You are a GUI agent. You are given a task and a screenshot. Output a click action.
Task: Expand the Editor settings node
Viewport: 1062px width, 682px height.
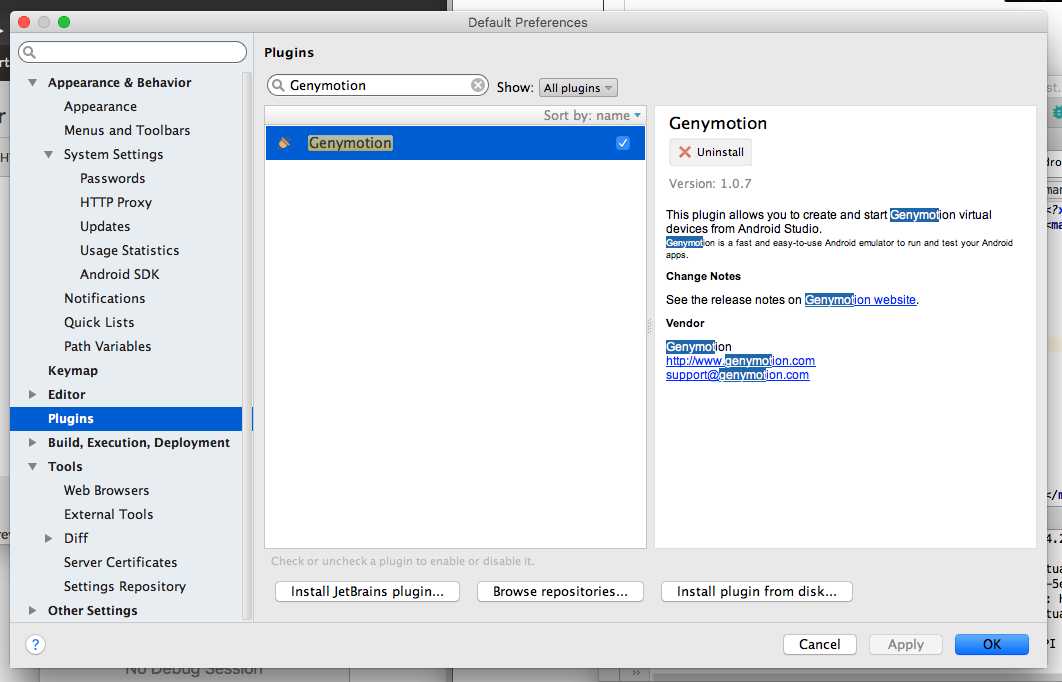point(32,394)
